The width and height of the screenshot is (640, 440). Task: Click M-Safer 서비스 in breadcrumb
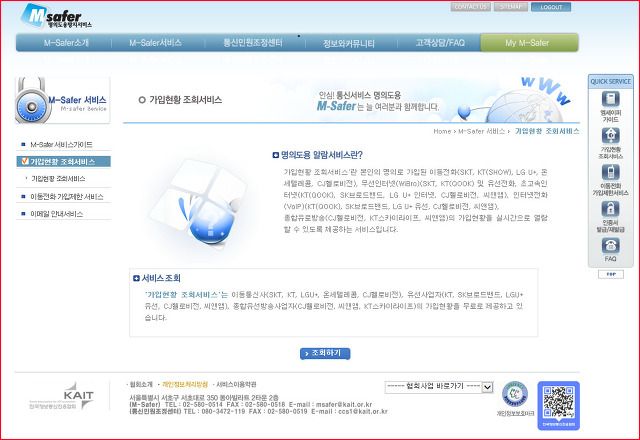click(x=482, y=131)
